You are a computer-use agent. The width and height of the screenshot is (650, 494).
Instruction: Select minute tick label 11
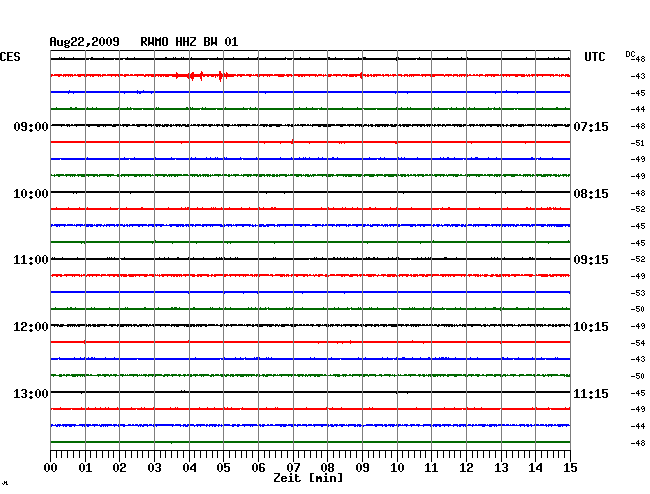pos(431,467)
